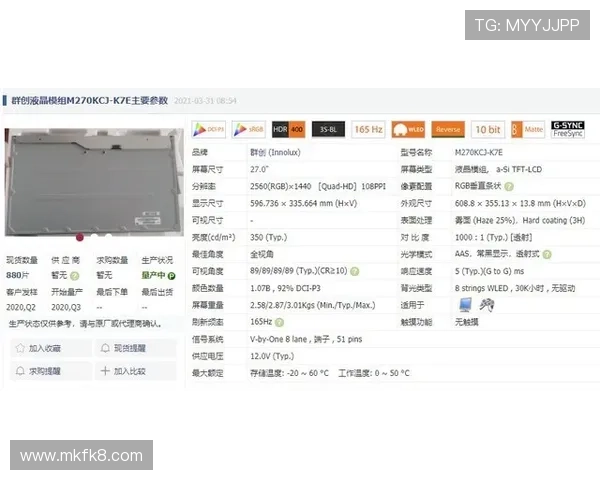The width and height of the screenshot is (600, 480).
Task: Click the sRGB color gamut badge
Action: click(248, 129)
